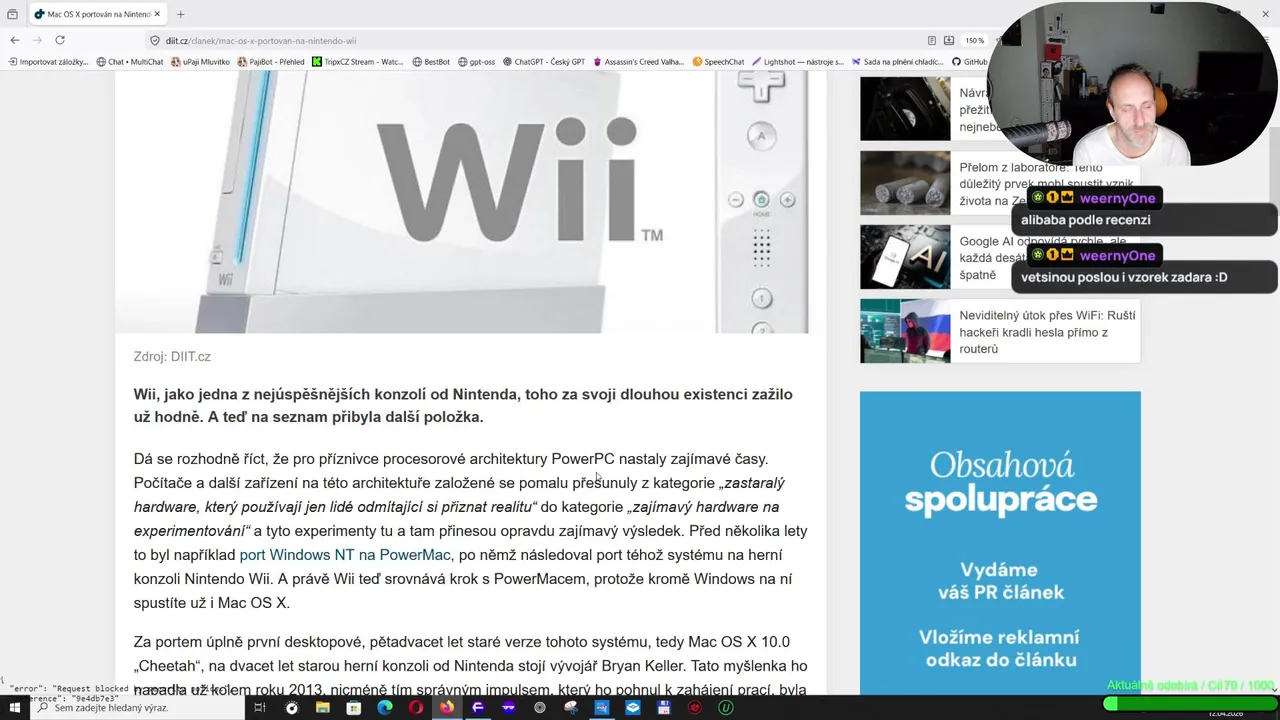Open the tab list icon left of tabs

[12, 14]
